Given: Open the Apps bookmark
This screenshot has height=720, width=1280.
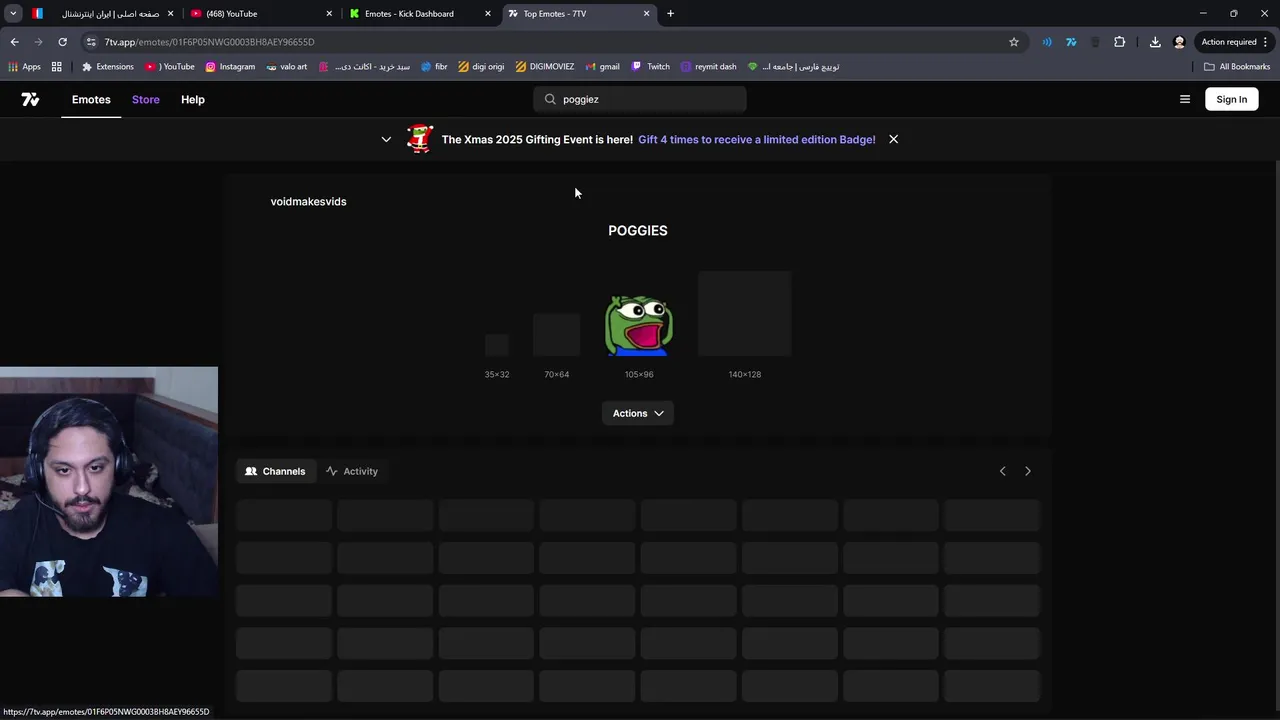Looking at the screenshot, I should pos(24,67).
